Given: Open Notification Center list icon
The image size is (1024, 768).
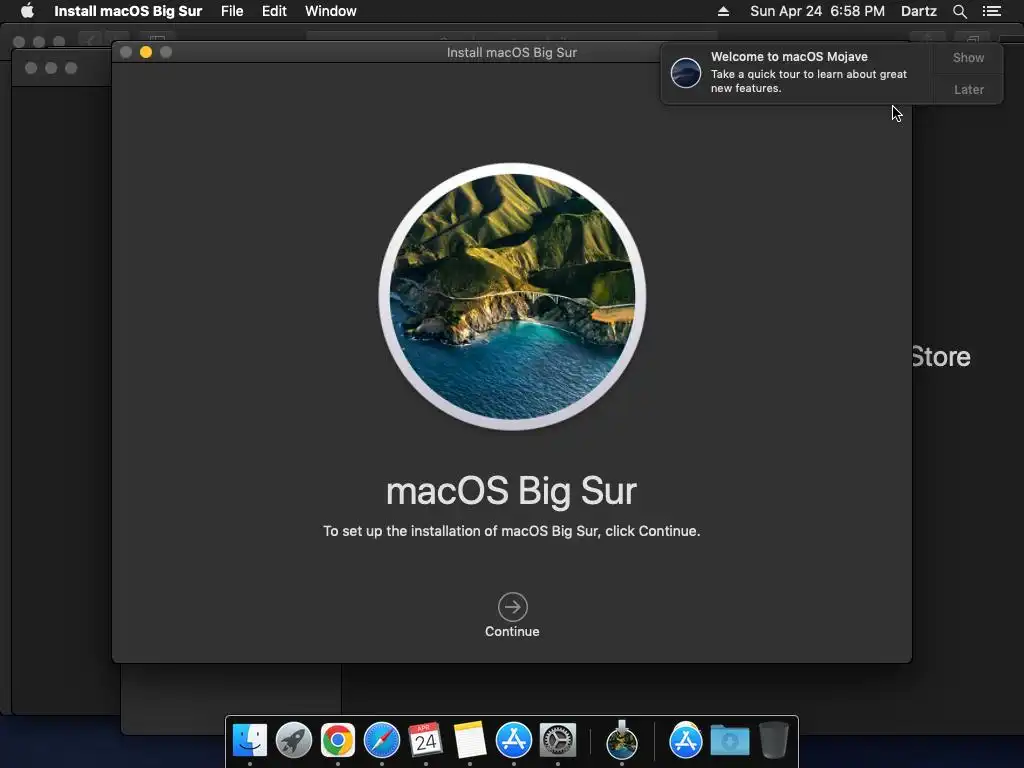Looking at the screenshot, I should (992, 11).
